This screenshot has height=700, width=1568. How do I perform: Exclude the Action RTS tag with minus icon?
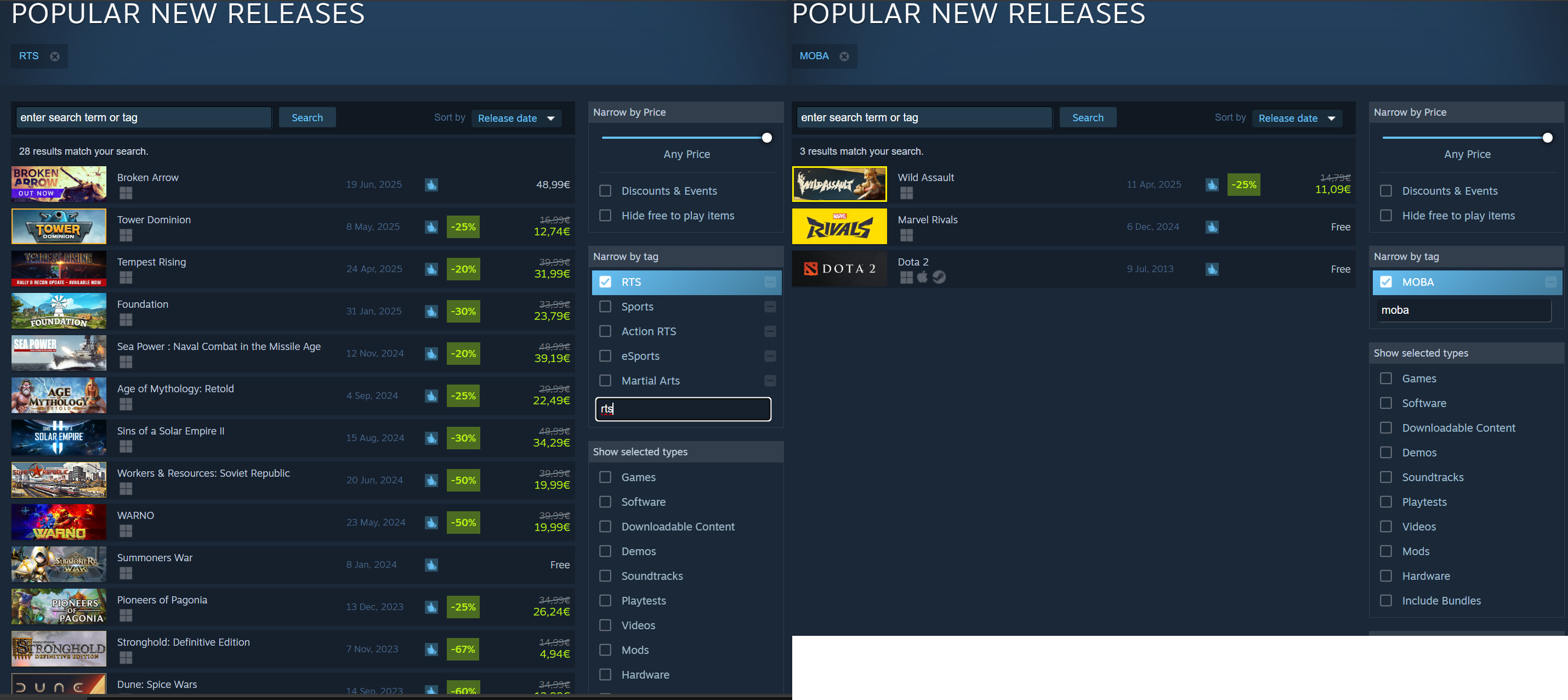coord(770,331)
